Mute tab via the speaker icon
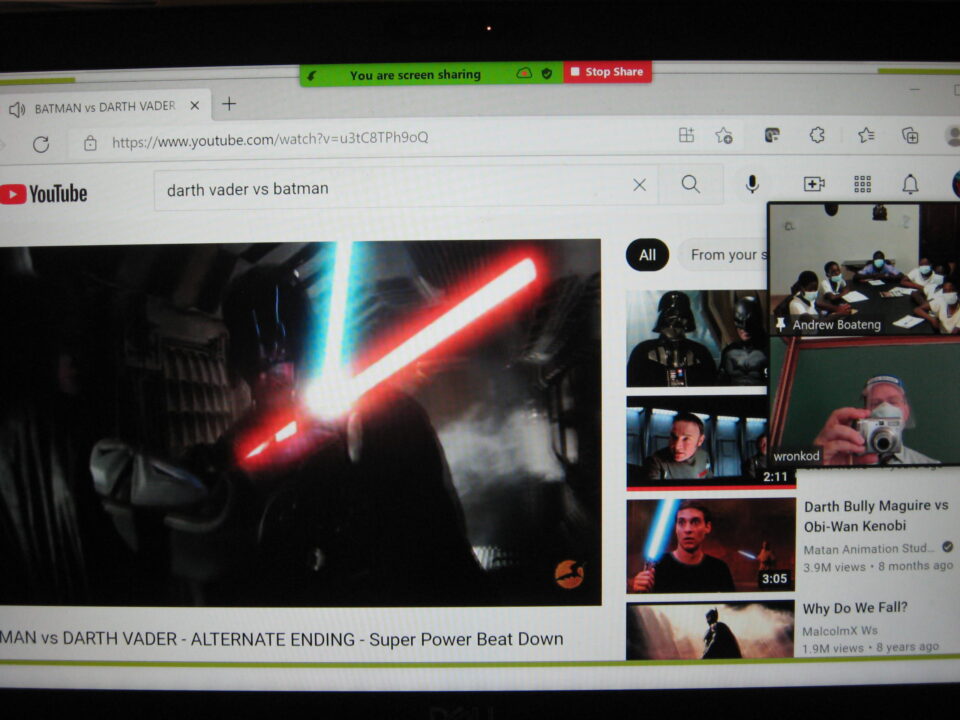Image resolution: width=960 pixels, height=720 pixels. [x=17, y=108]
